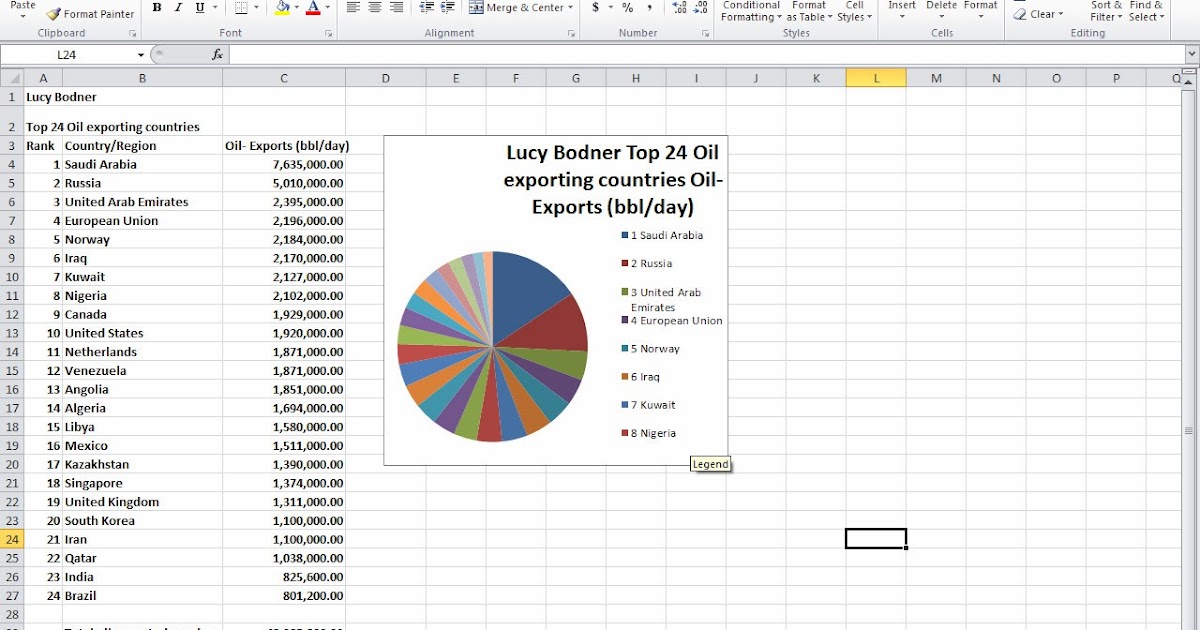1200x630 pixels.
Task: Click the Percent Style icon
Action: [x=627, y=8]
